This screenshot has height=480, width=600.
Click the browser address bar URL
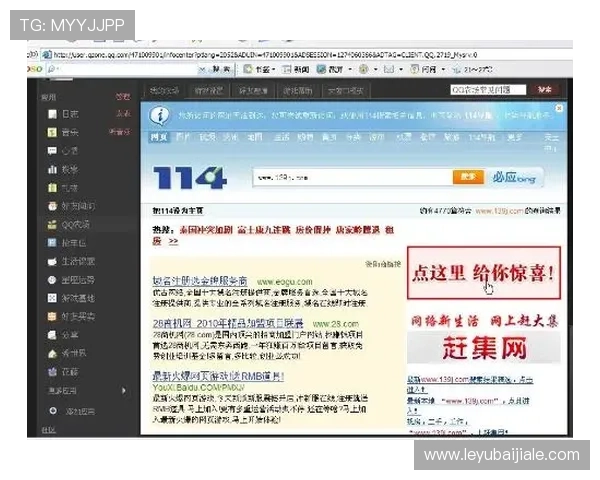coord(265,55)
